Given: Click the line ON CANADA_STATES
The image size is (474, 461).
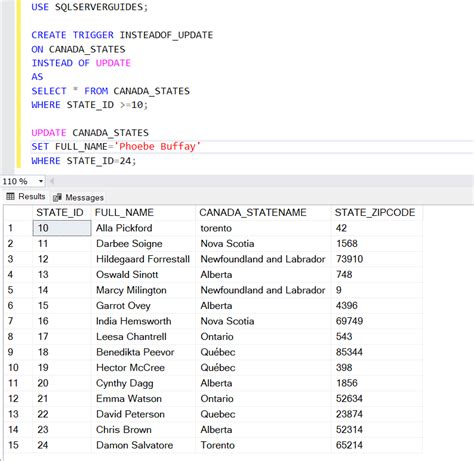Looking at the screenshot, I should tap(78, 49).
